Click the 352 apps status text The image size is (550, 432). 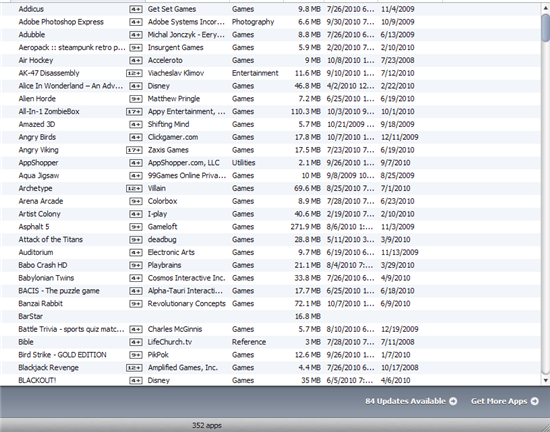click(207, 425)
